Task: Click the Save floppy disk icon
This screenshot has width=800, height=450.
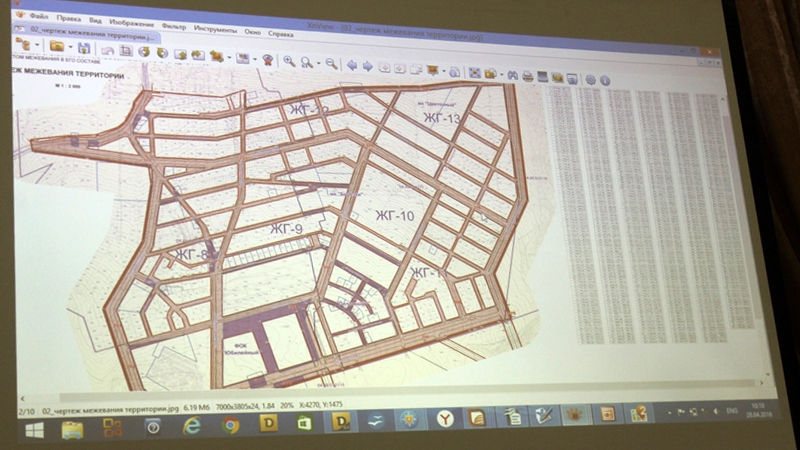Action: click(x=84, y=47)
